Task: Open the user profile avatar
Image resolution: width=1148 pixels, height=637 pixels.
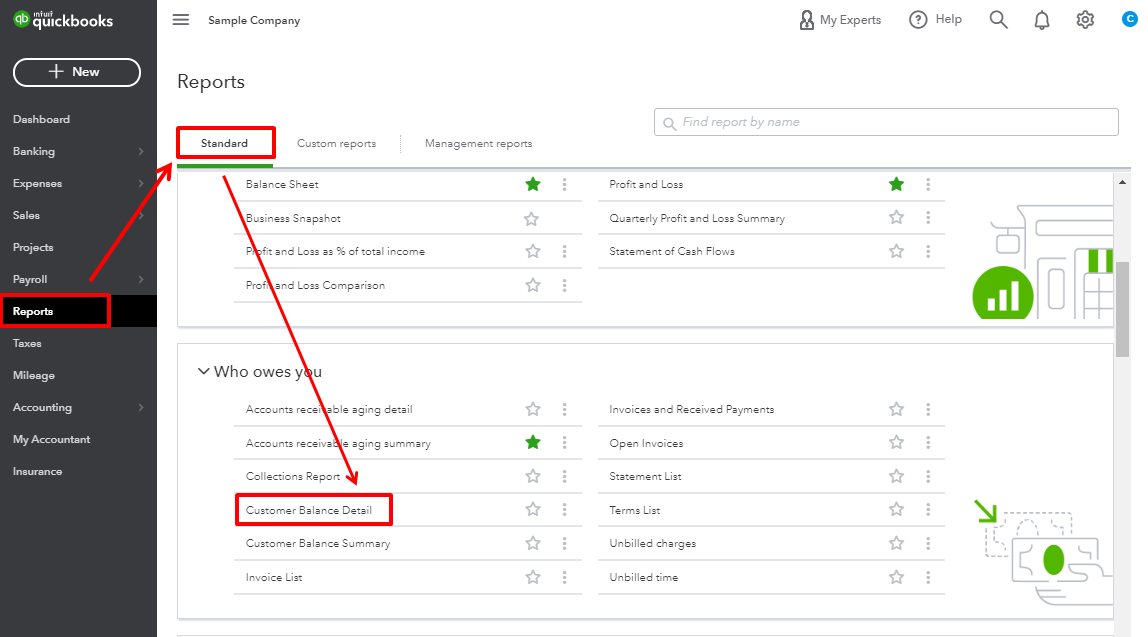Action: pyautogui.click(x=1130, y=20)
